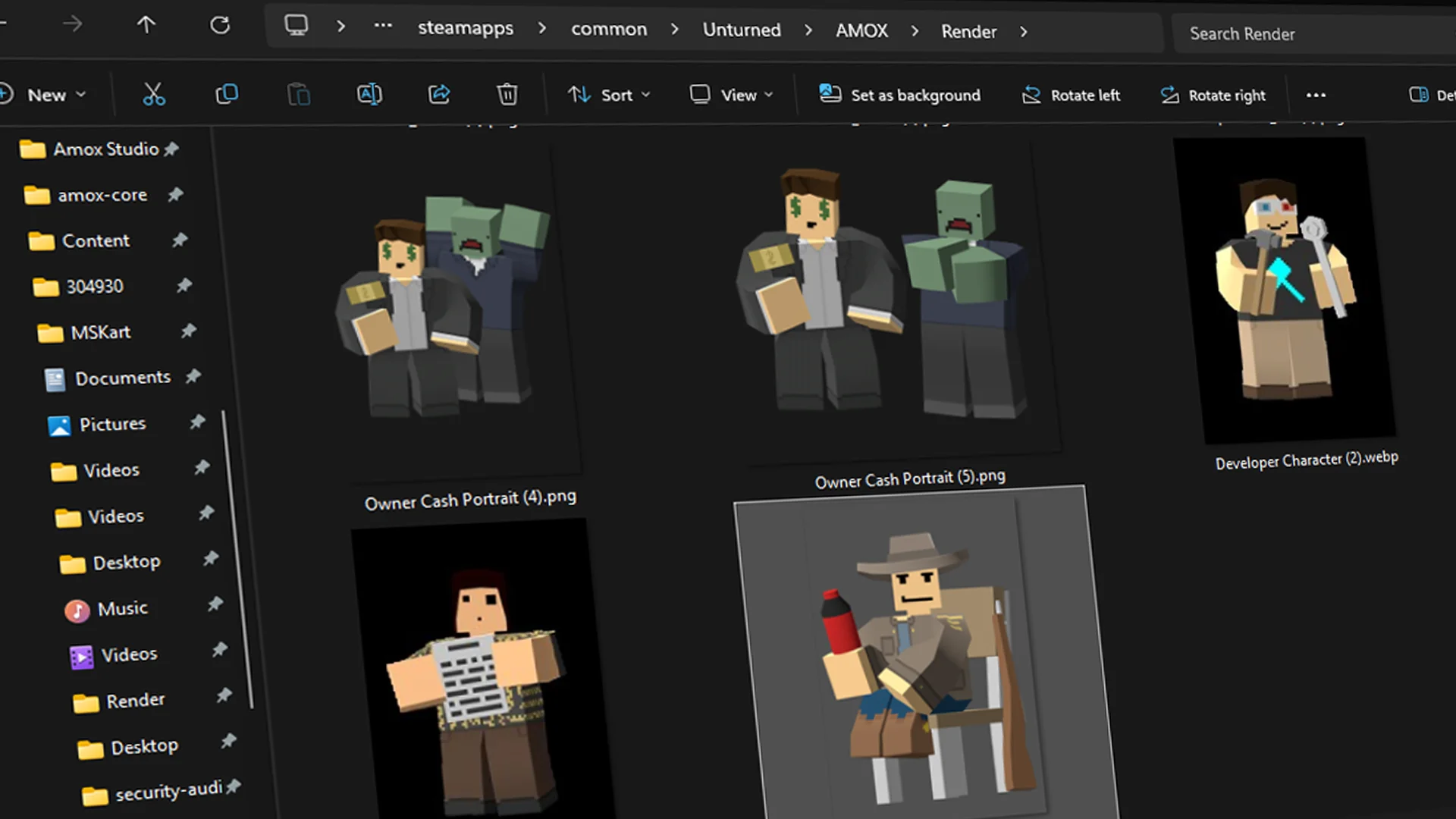Select the cowboy on chair thumbnail
Image resolution: width=1456 pixels, height=819 pixels.
[x=927, y=654]
